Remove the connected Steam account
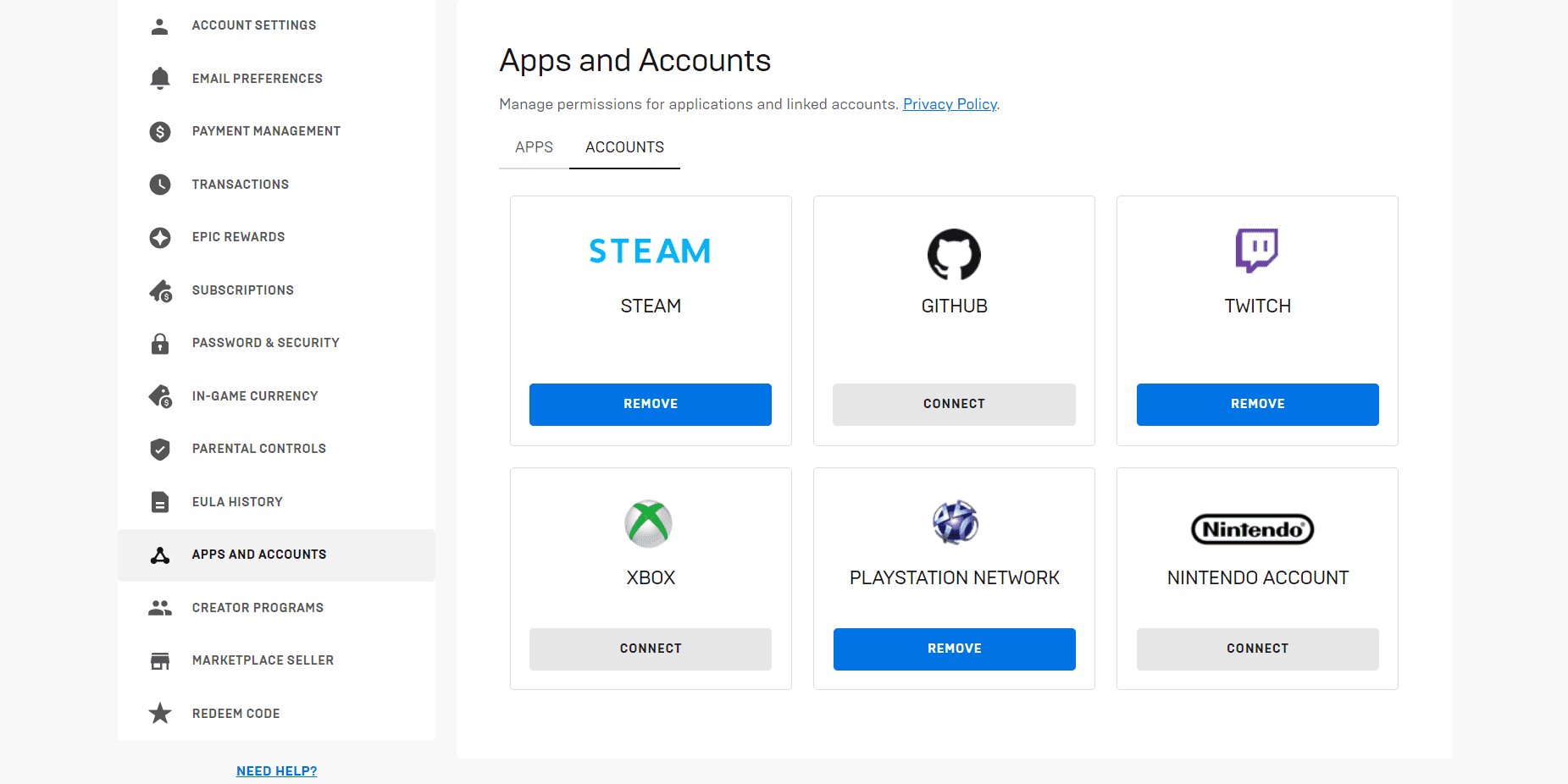 (650, 404)
